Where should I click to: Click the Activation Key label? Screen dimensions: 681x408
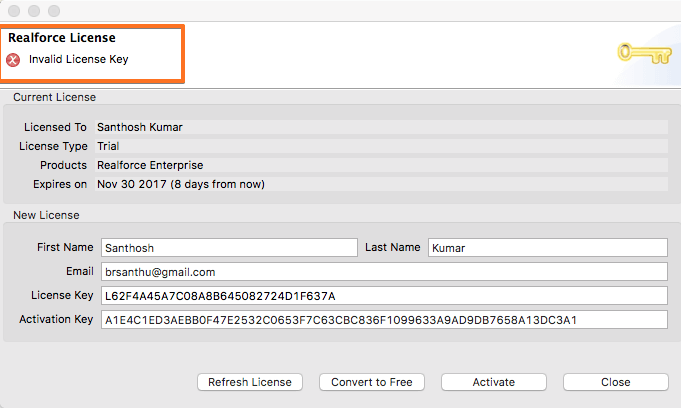56,319
